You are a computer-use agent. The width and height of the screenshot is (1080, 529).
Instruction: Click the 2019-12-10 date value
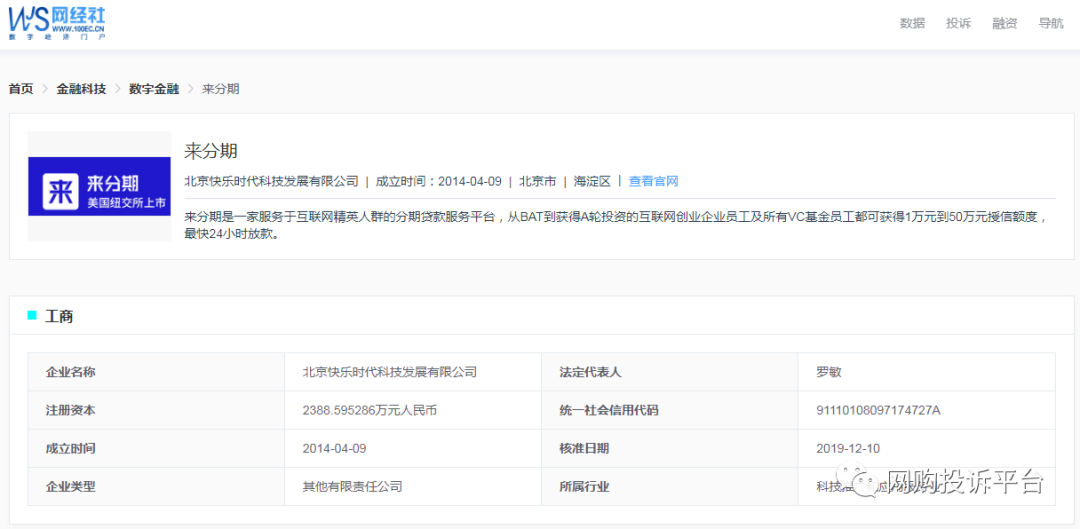[847, 448]
